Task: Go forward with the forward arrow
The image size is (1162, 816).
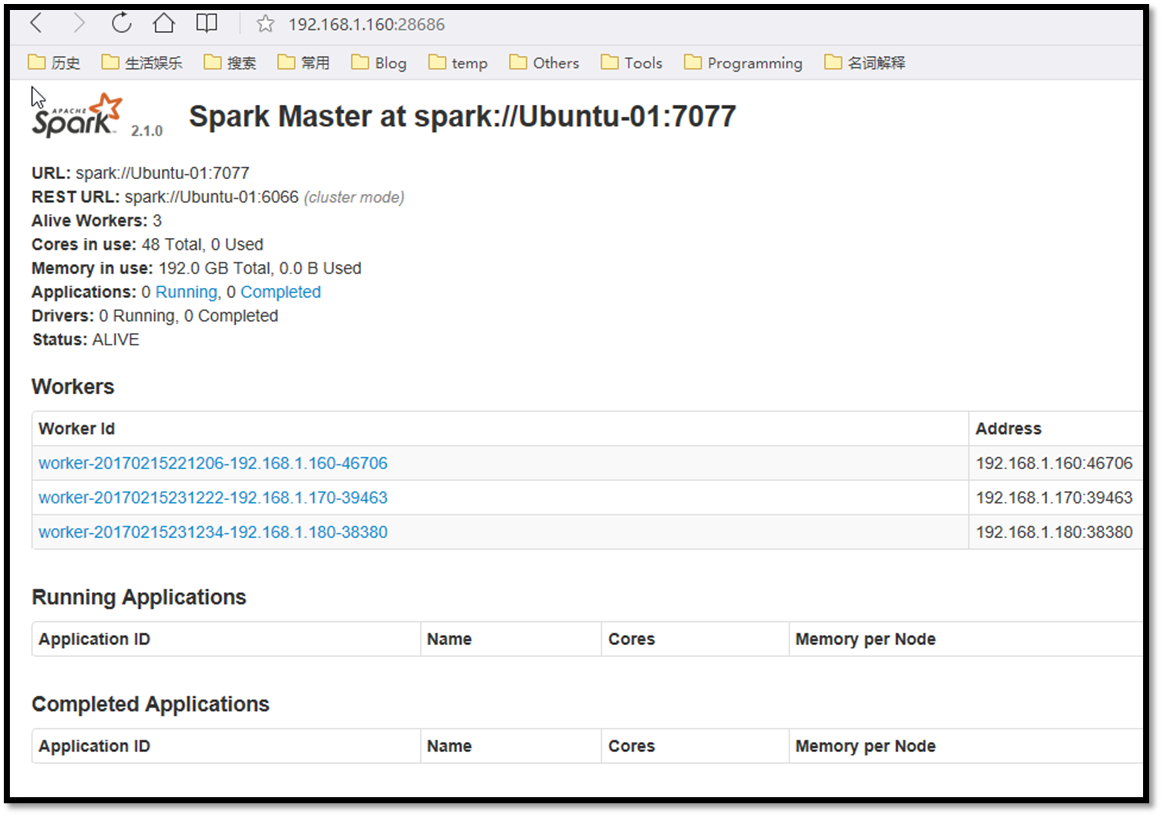Action: pos(79,24)
